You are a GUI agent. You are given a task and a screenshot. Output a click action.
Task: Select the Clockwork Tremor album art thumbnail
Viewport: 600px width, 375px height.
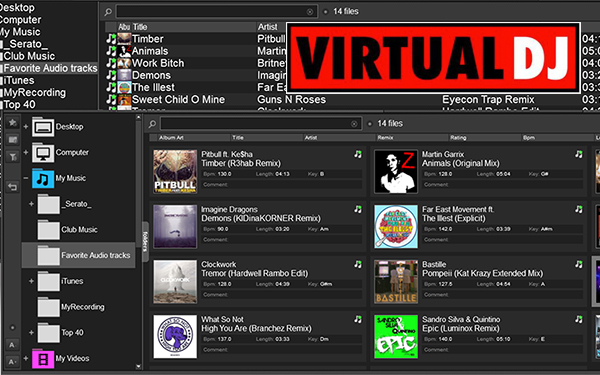pyautogui.click(x=175, y=282)
